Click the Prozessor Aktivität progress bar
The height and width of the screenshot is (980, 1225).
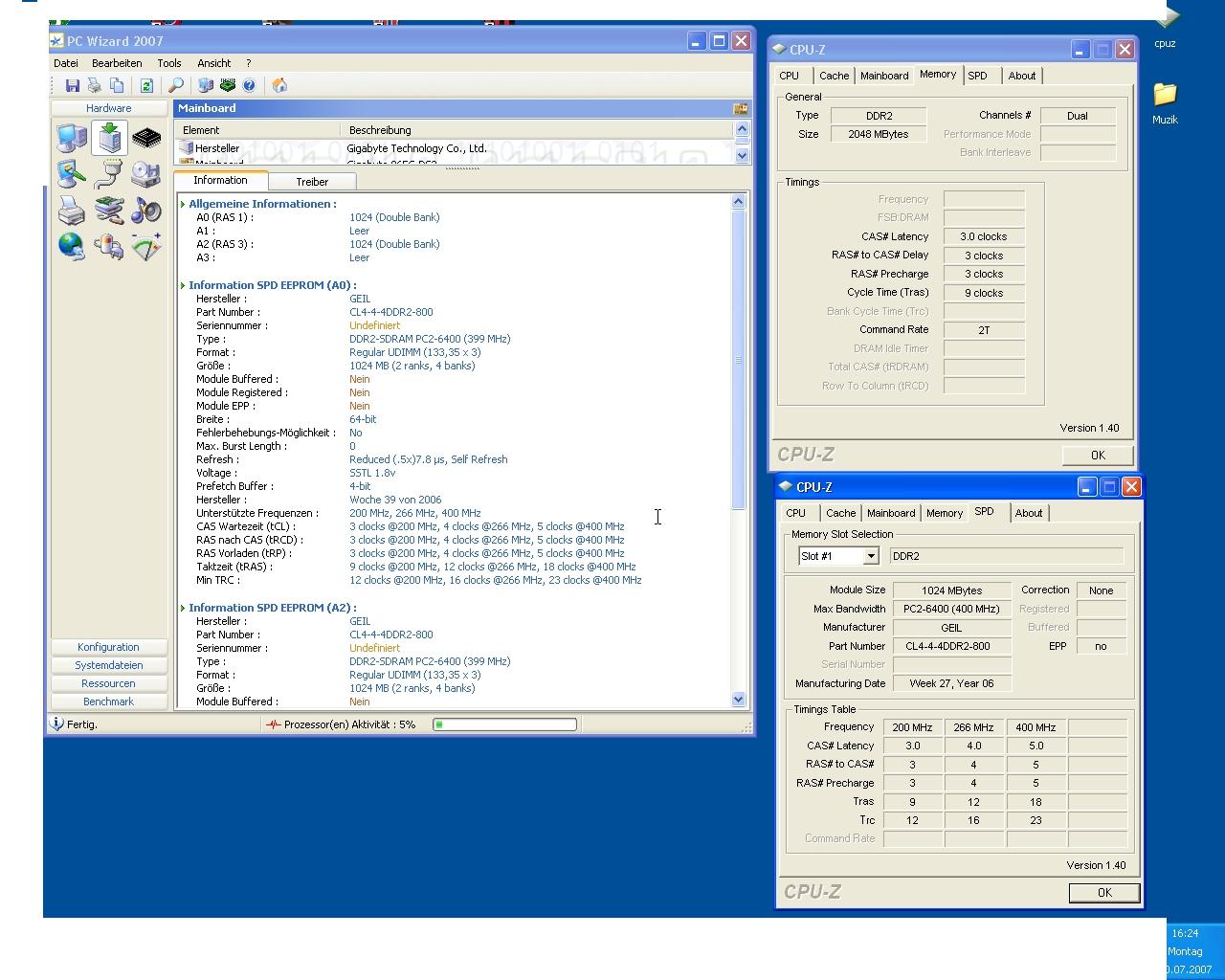(x=505, y=724)
